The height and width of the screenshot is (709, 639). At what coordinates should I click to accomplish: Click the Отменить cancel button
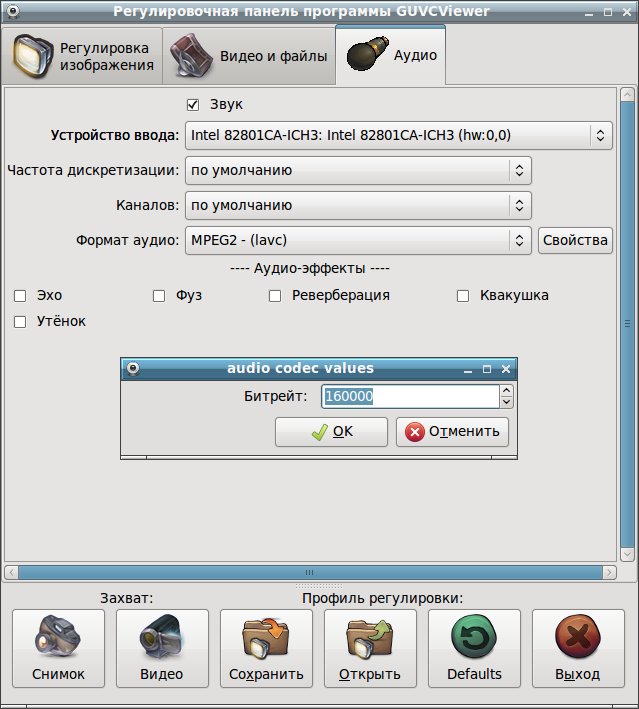coord(452,432)
